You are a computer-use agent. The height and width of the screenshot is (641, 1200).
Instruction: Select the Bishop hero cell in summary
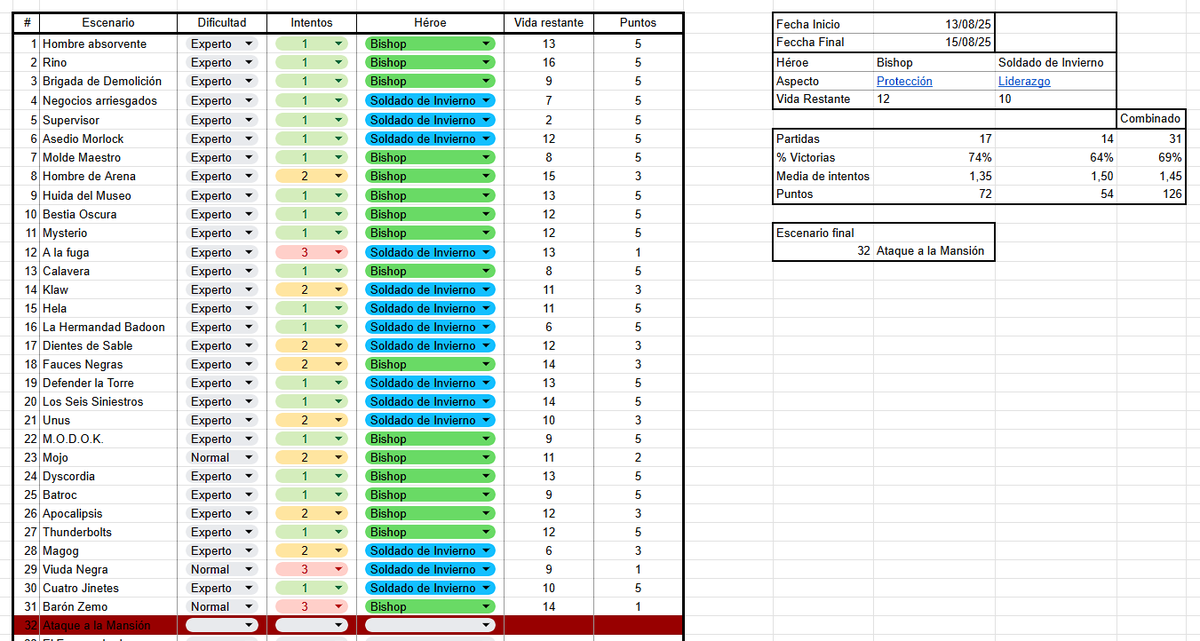tap(934, 62)
